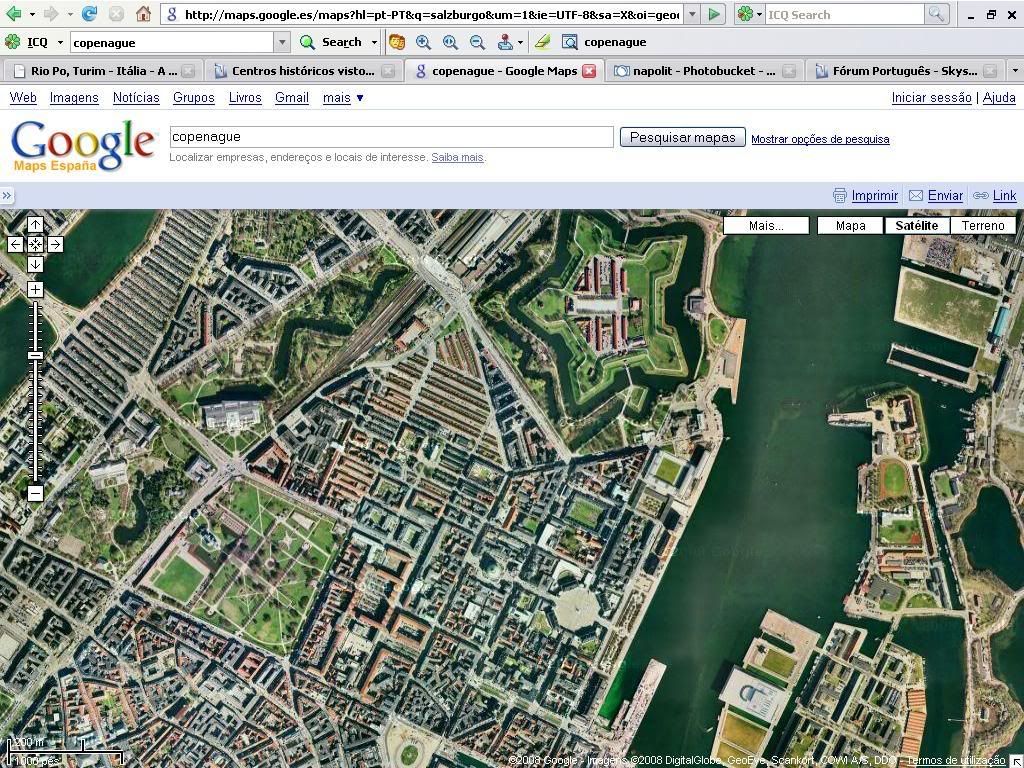Open the Mais... map layers dropdown
This screenshot has height=768, width=1024.
(x=766, y=226)
